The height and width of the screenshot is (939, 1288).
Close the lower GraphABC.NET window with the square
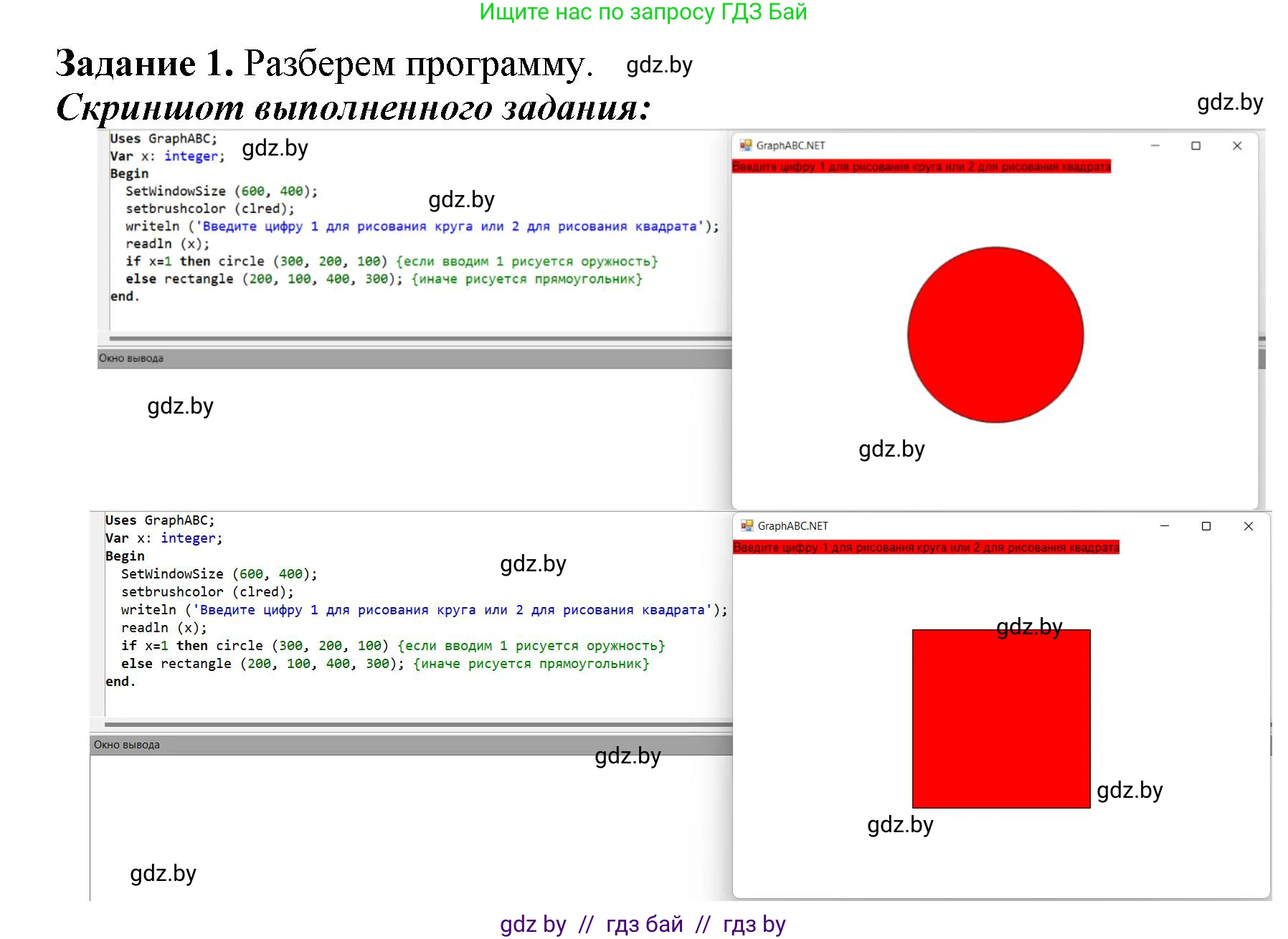point(1248,526)
